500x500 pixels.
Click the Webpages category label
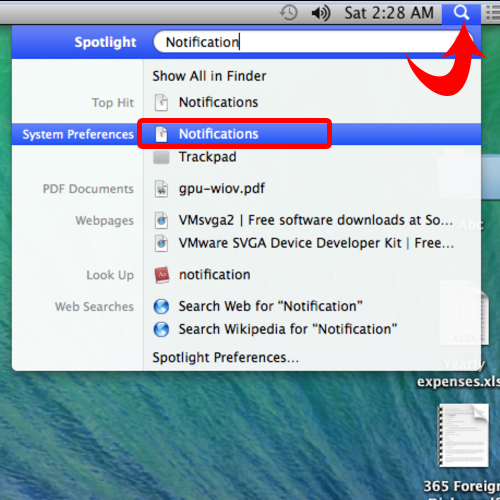[x=104, y=221]
